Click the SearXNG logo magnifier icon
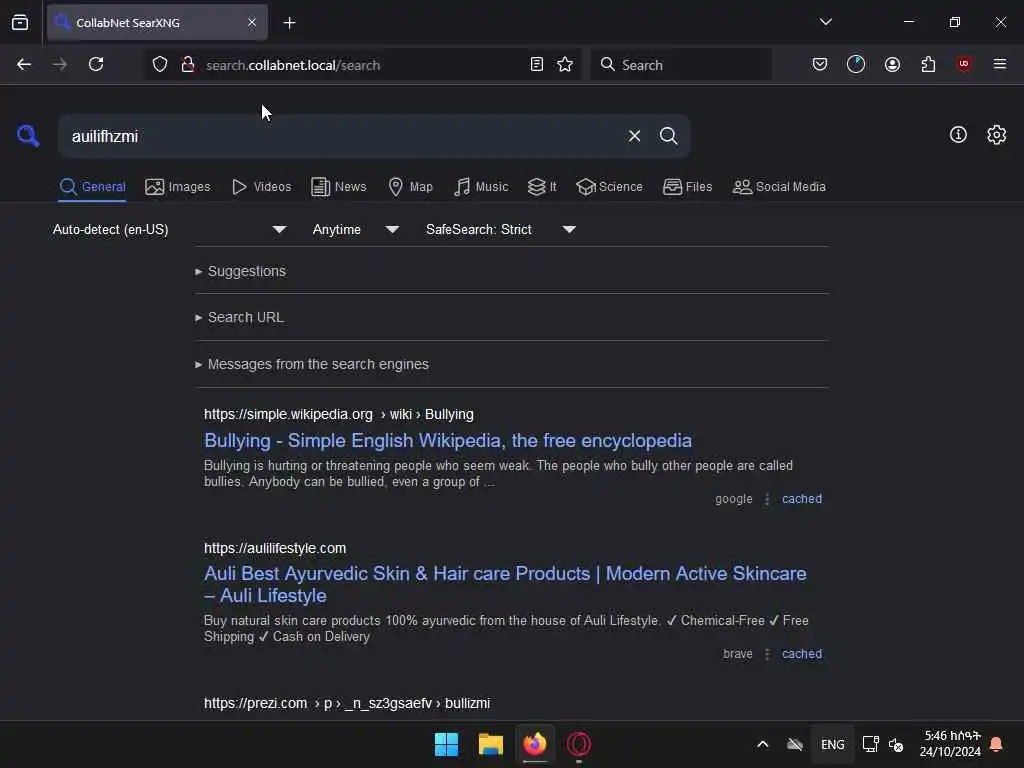The height and width of the screenshot is (768, 1024). (28, 136)
